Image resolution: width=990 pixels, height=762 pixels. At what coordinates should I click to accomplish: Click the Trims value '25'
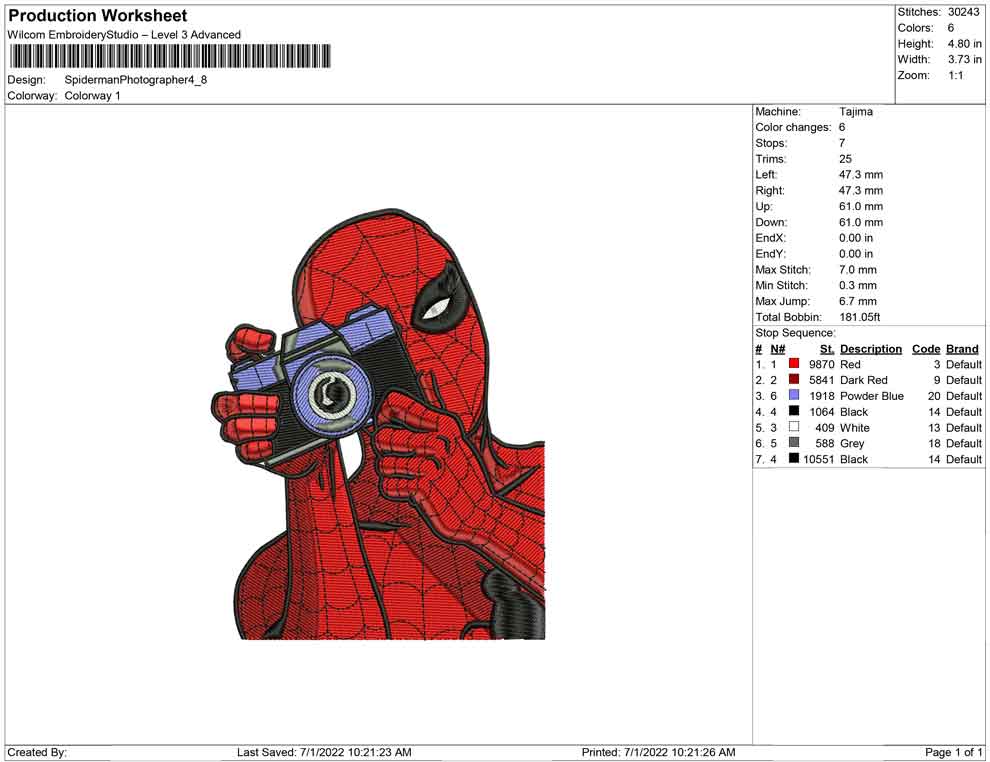845,159
